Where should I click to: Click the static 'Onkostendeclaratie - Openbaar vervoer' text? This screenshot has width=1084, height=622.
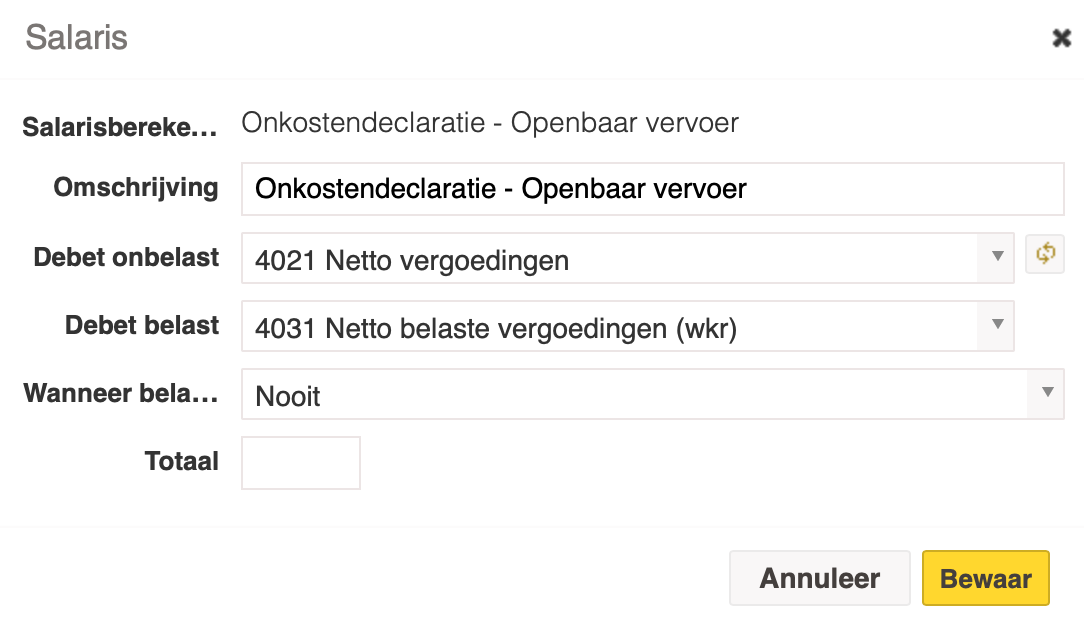click(x=490, y=122)
